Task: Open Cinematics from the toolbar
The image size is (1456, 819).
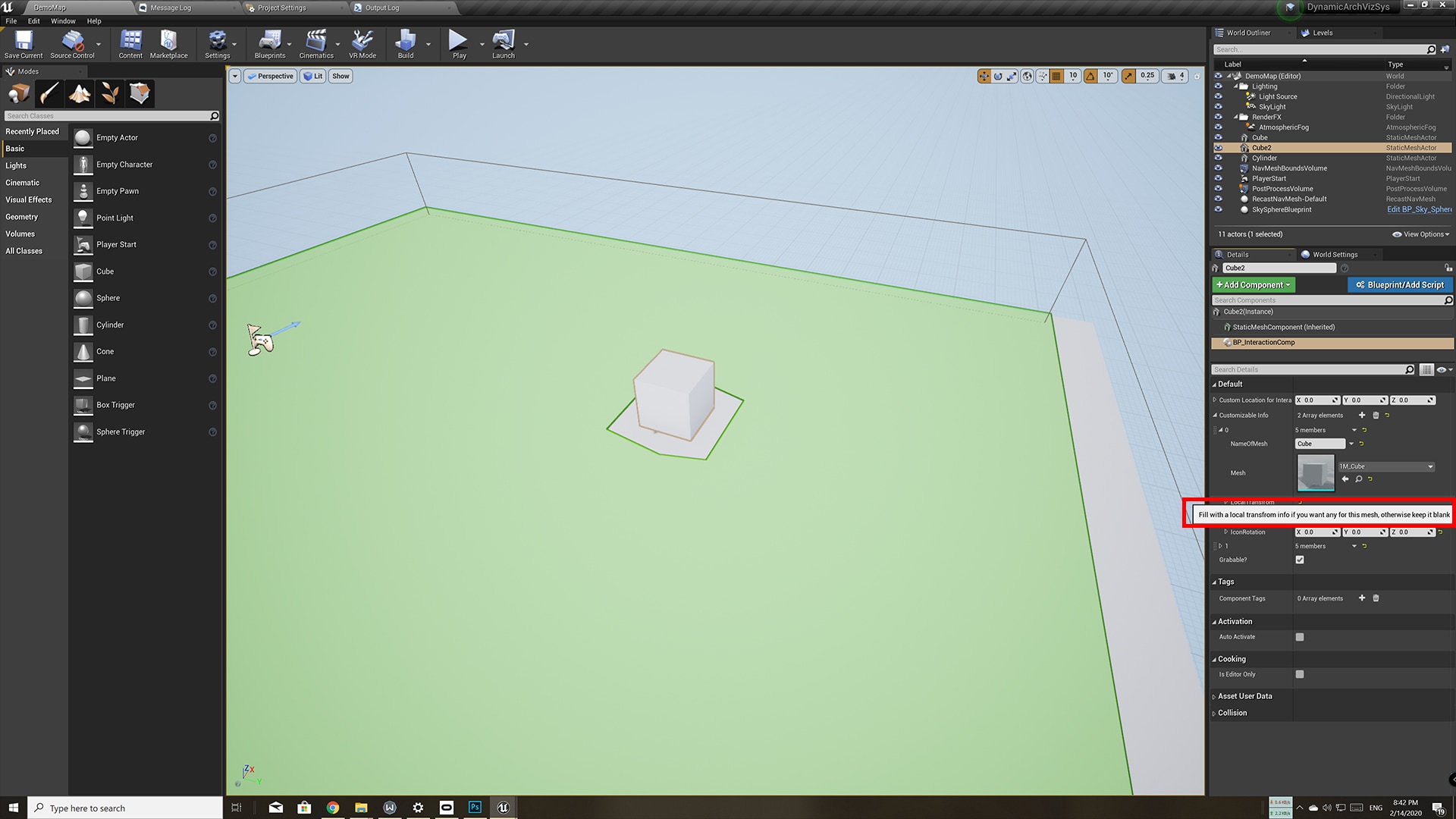Action: coord(316,43)
